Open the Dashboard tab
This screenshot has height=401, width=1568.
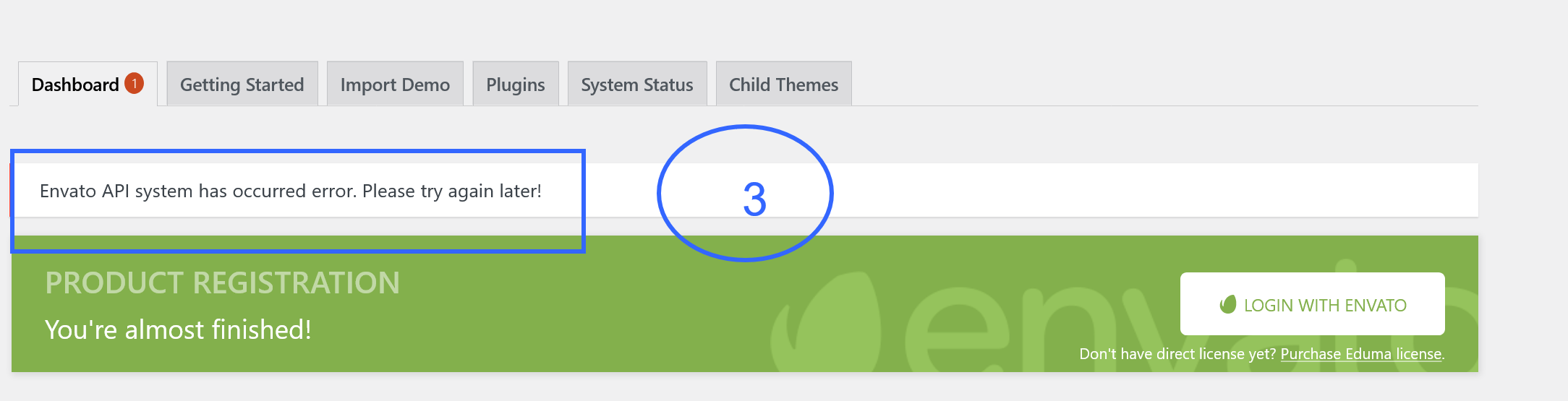(88, 85)
